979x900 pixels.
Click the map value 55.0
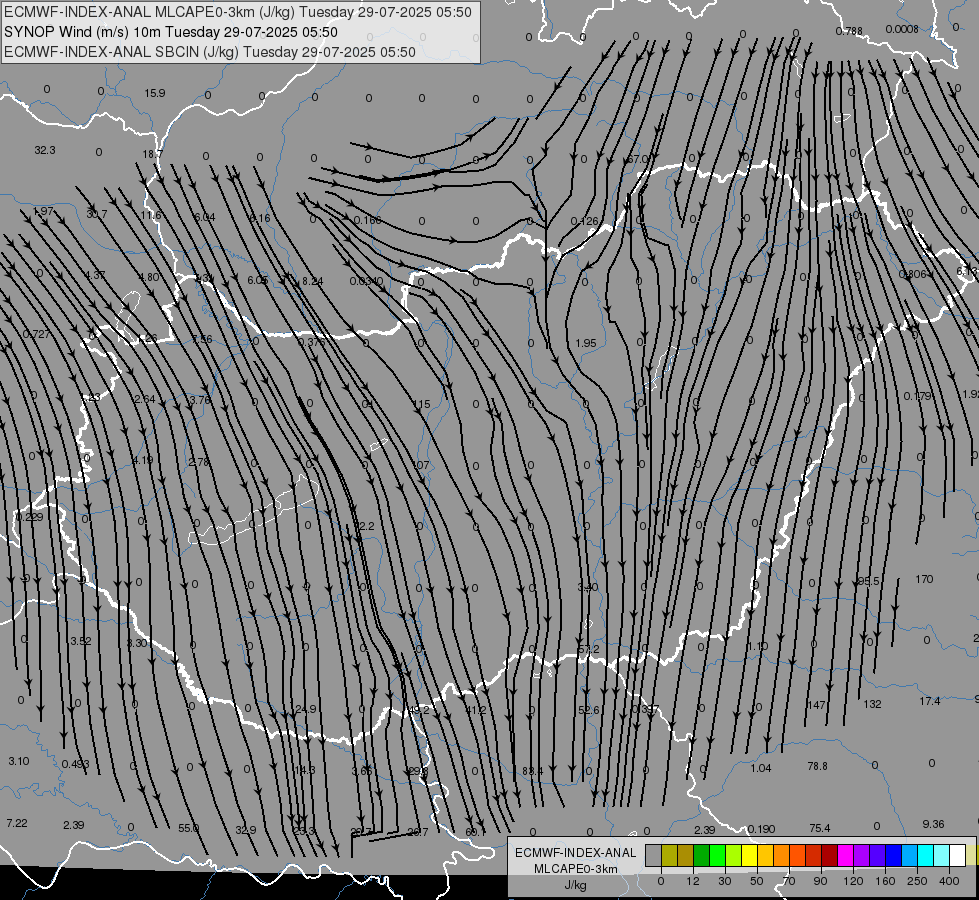tap(188, 828)
